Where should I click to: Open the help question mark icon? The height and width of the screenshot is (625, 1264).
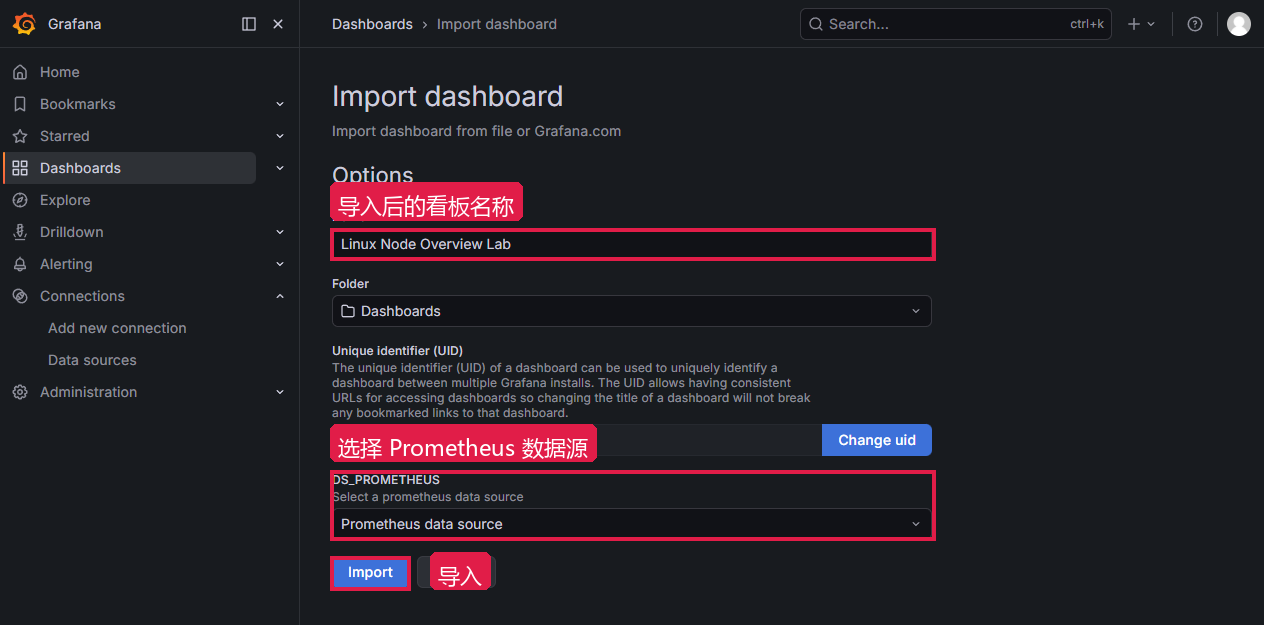click(x=1195, y=24)
